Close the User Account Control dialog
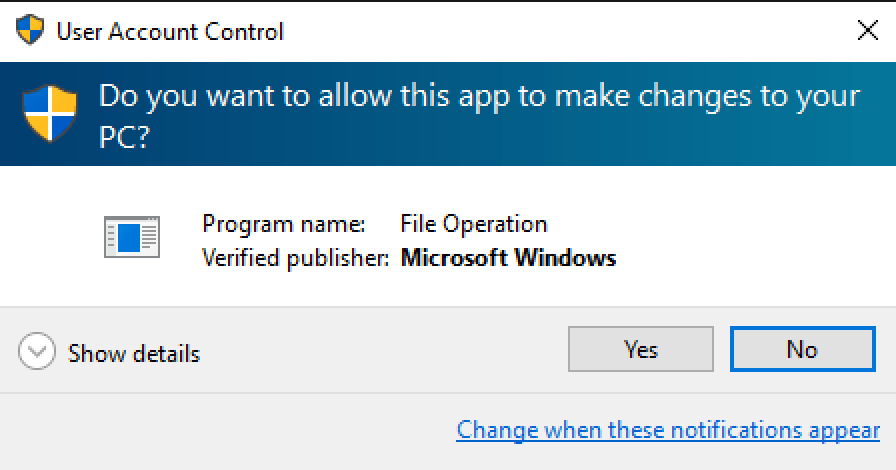896x470 pixels. (867, 31)
